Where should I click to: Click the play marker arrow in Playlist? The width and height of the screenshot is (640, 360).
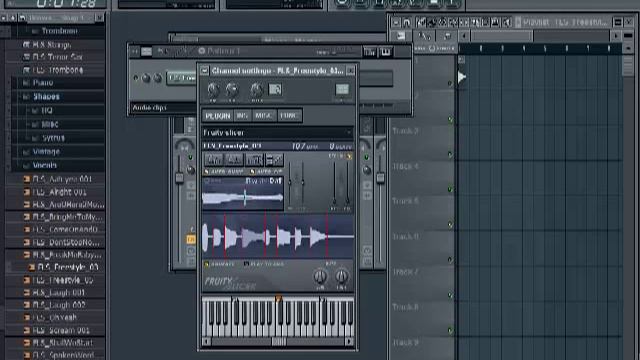462,77
